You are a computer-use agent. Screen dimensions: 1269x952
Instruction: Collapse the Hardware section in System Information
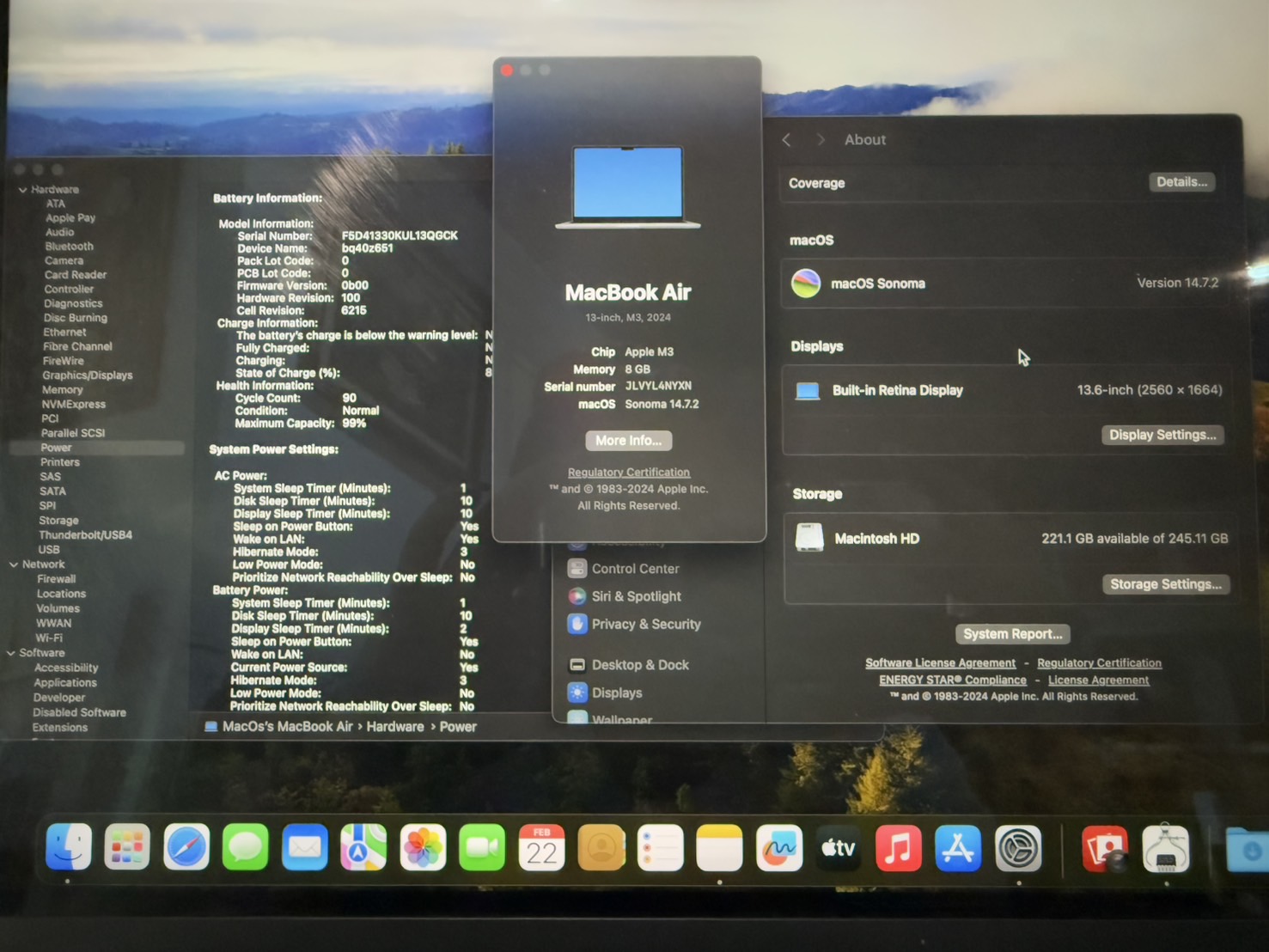coord(21,189)
